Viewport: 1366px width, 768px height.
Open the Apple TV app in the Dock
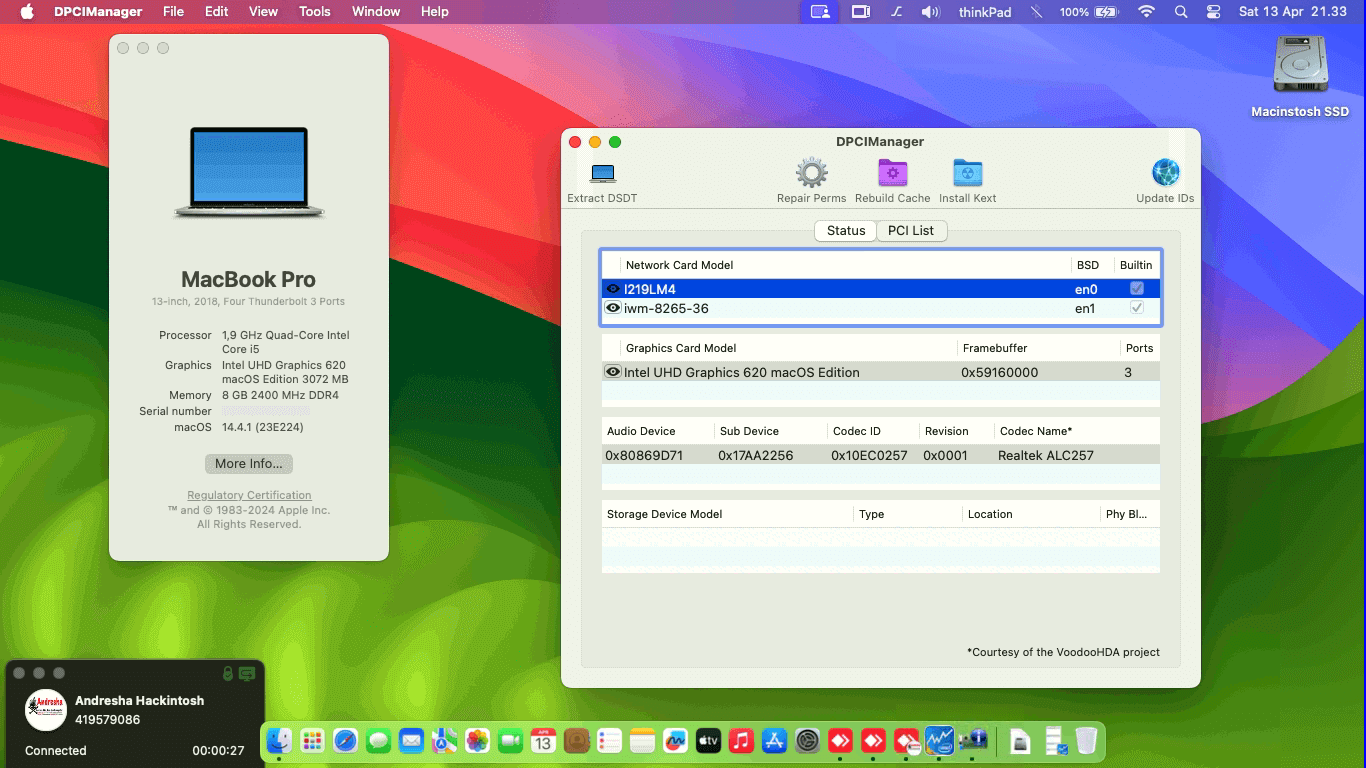pyautogui.click(x=708, y=741)
